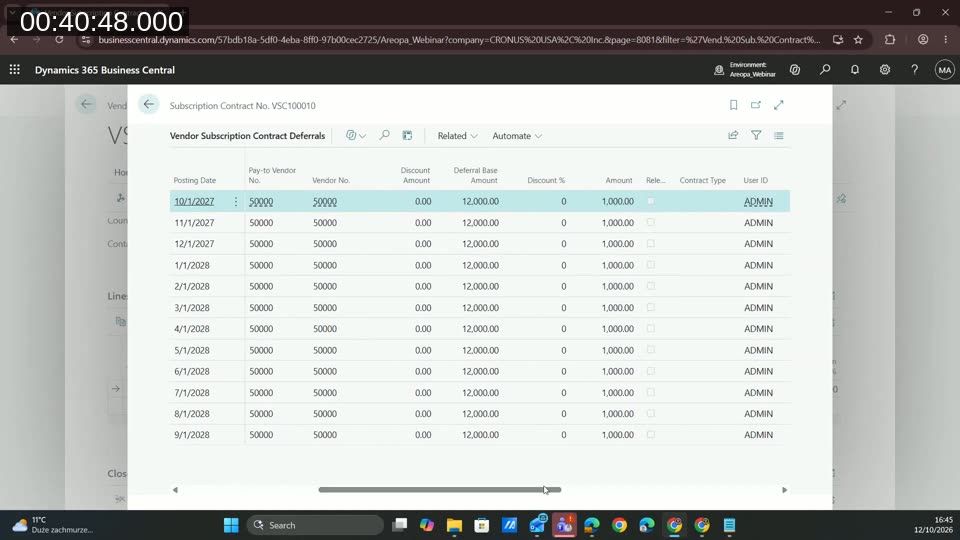The height and width of the screenshot is (540, 960).
Task: Open the Vendor No. column header menu
Action: click(331, 180)
